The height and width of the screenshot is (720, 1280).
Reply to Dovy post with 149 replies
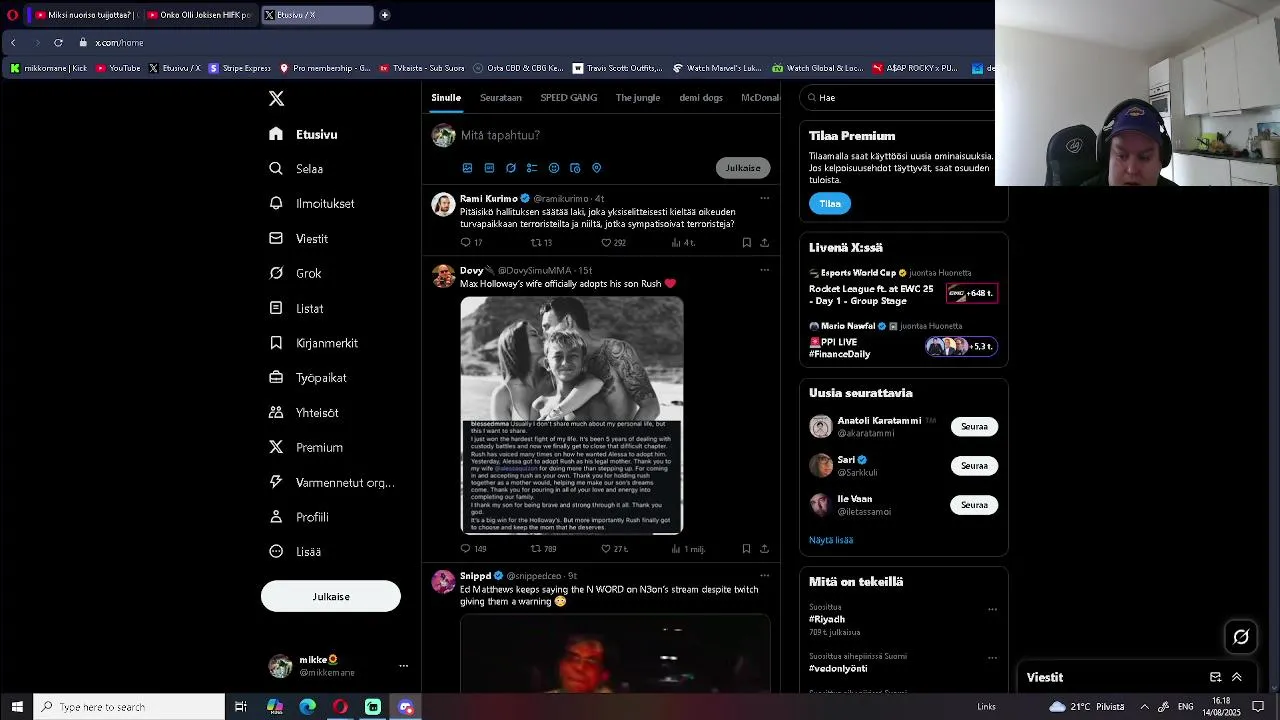click(473, 548)
